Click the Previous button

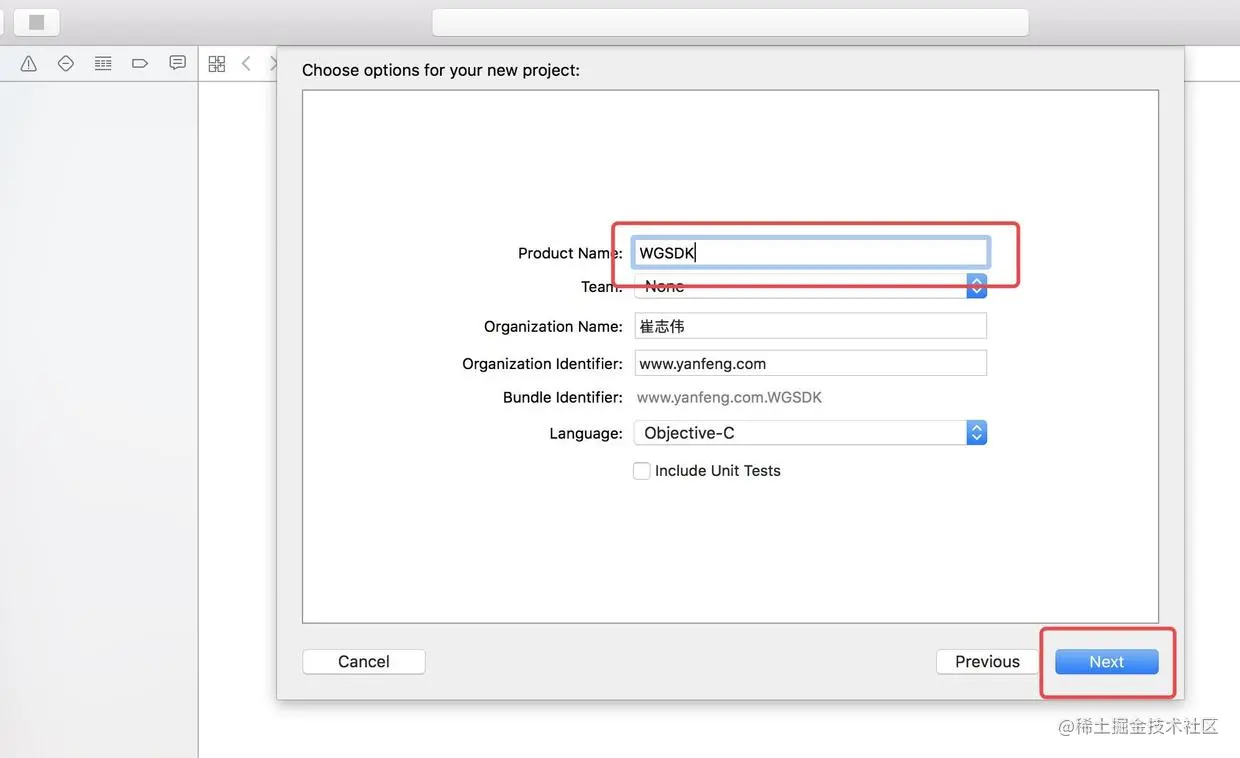pos(987,661)
